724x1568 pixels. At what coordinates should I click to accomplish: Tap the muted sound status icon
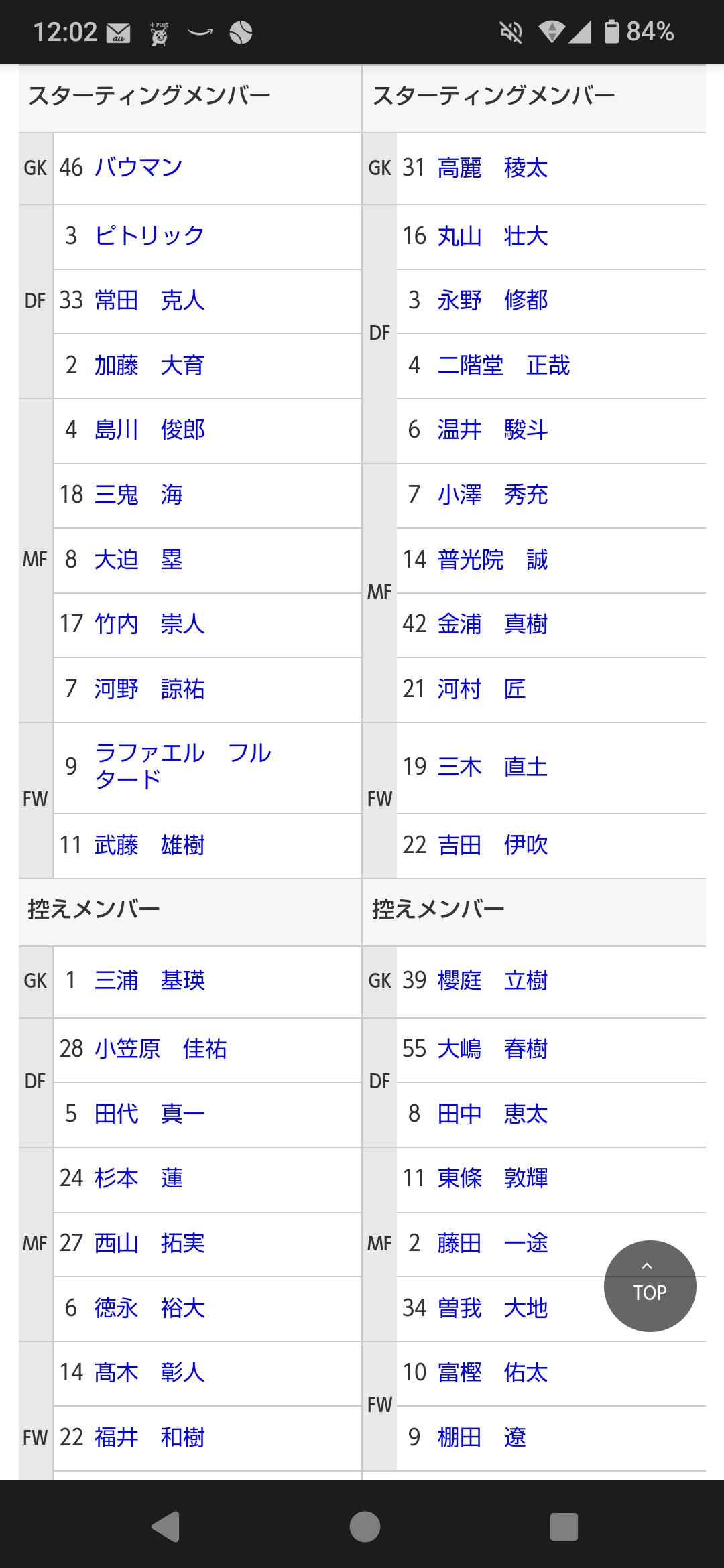click(511, 32)
